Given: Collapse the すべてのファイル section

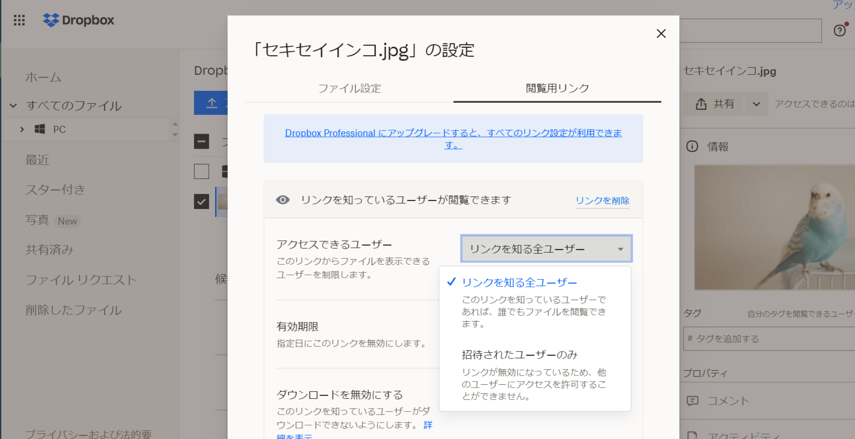Looking at the screenshot, I should coord(14,105).
